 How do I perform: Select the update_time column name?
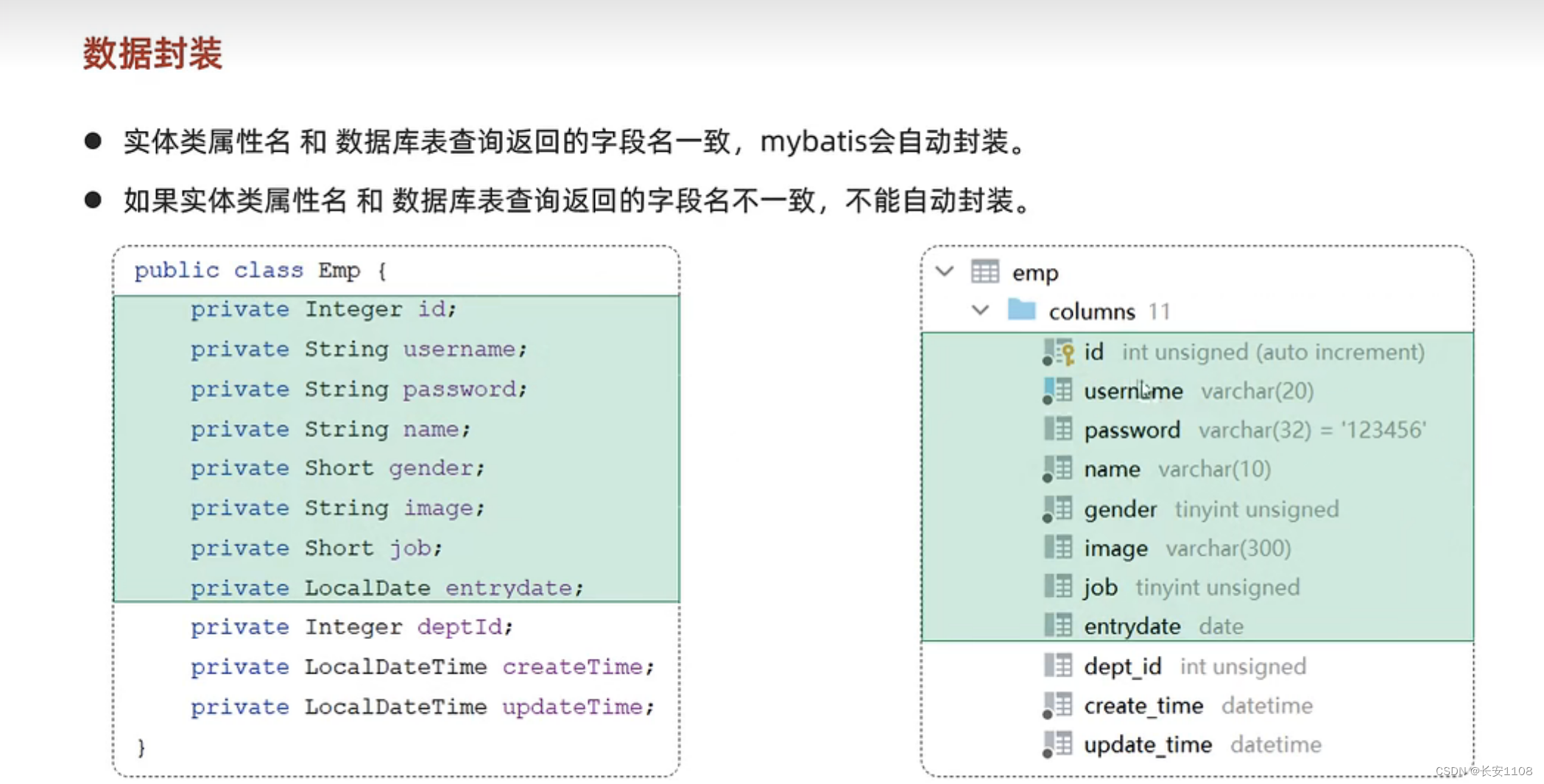(x=1148, y=745)
